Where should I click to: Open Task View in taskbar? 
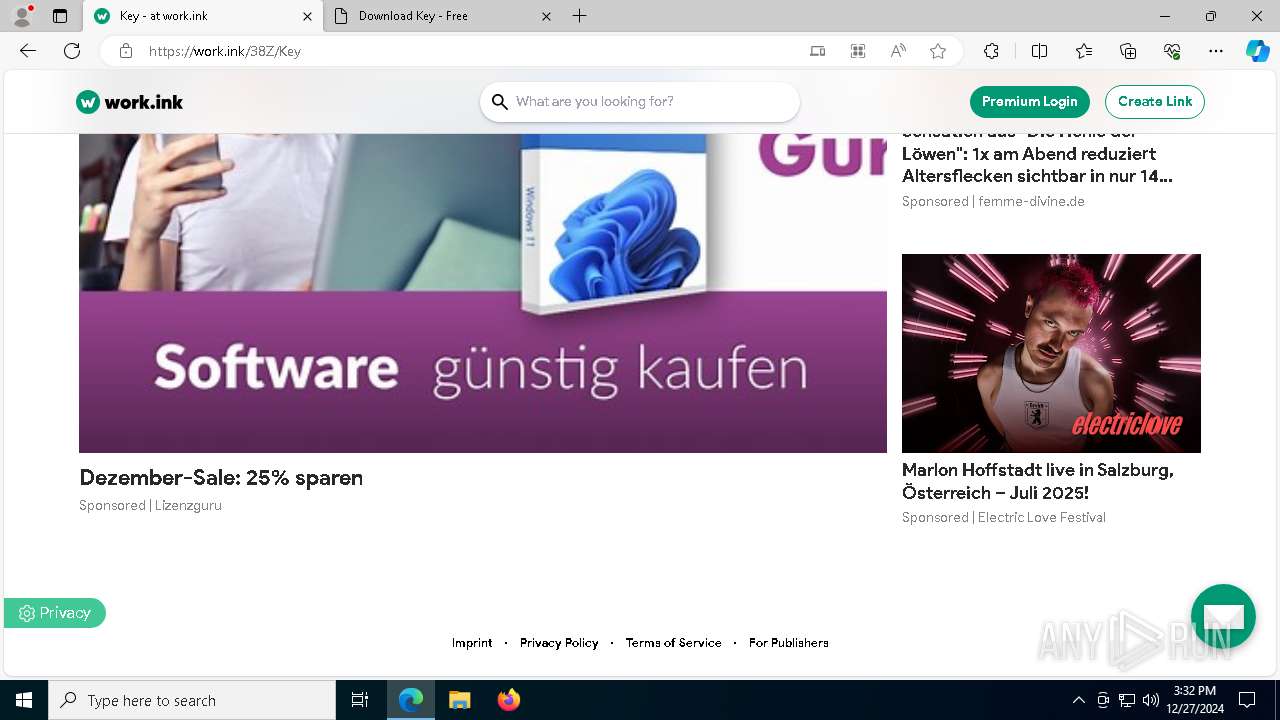coord(360,700)
